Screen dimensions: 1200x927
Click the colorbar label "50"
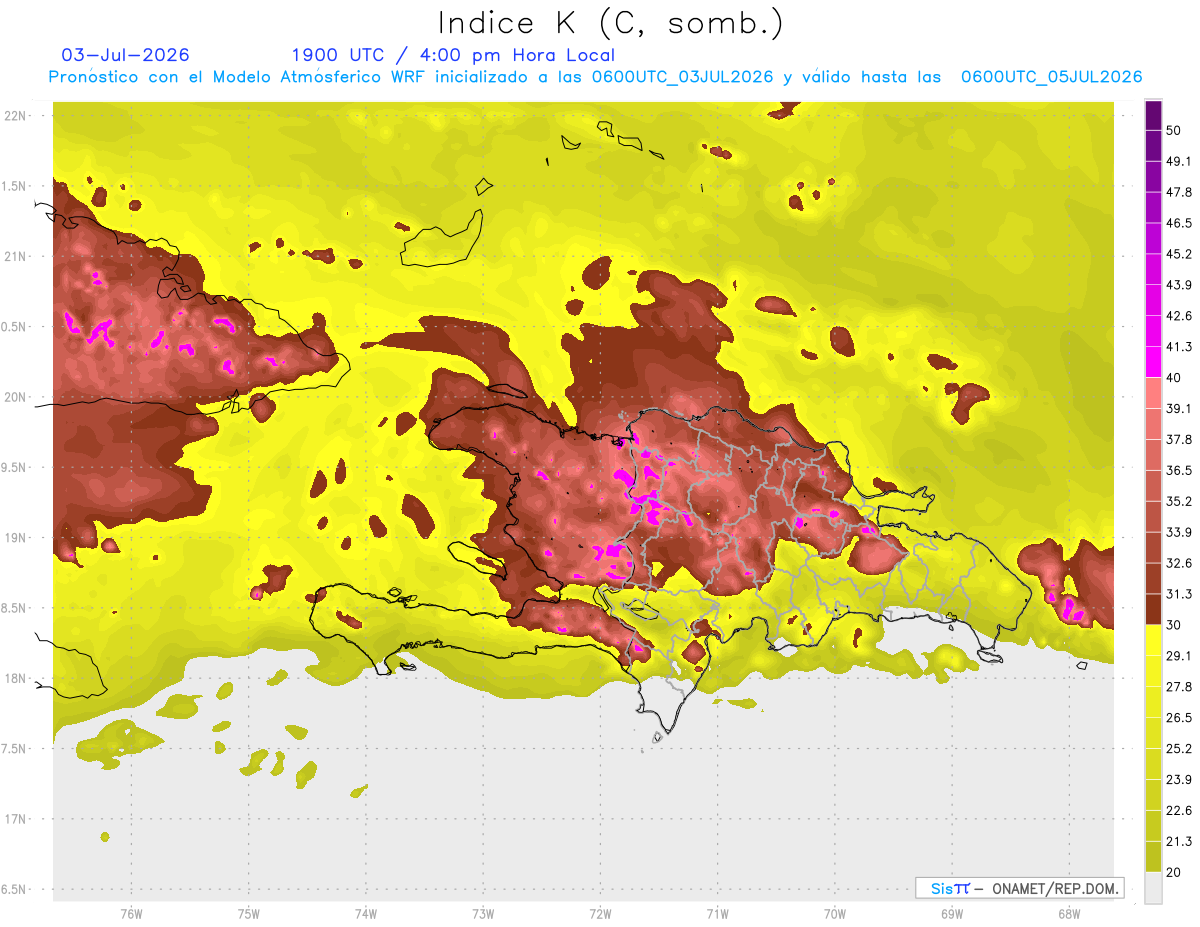tap(1174, 130)
